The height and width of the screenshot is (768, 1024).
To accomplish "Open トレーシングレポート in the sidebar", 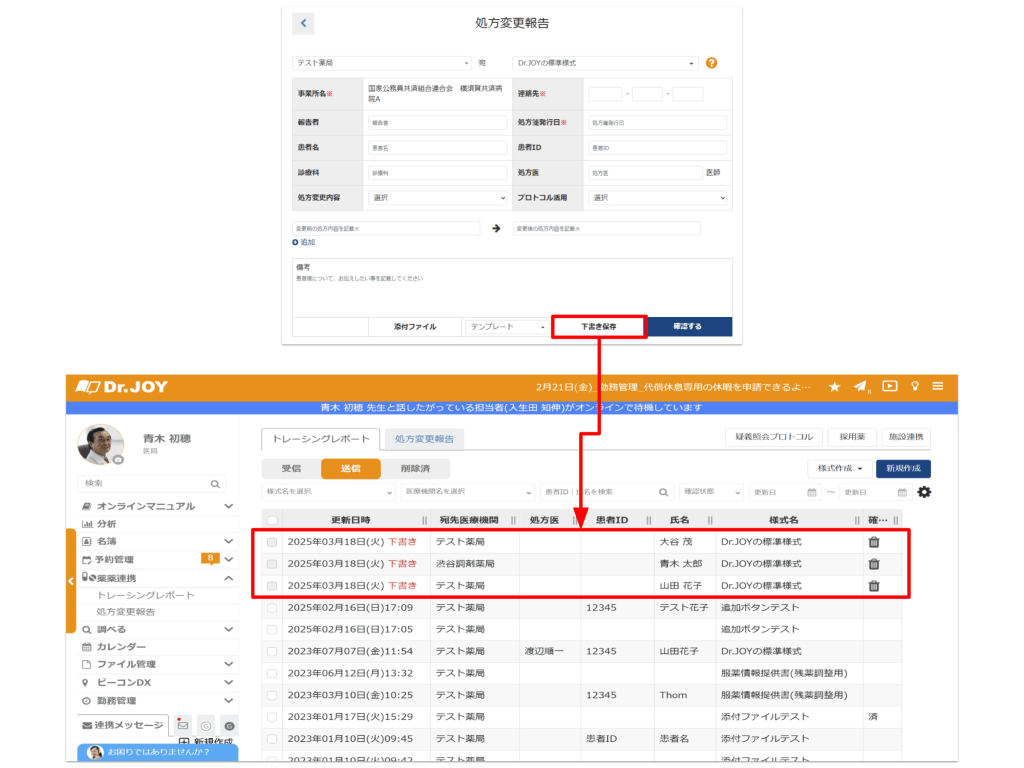I will coord(145,595).
